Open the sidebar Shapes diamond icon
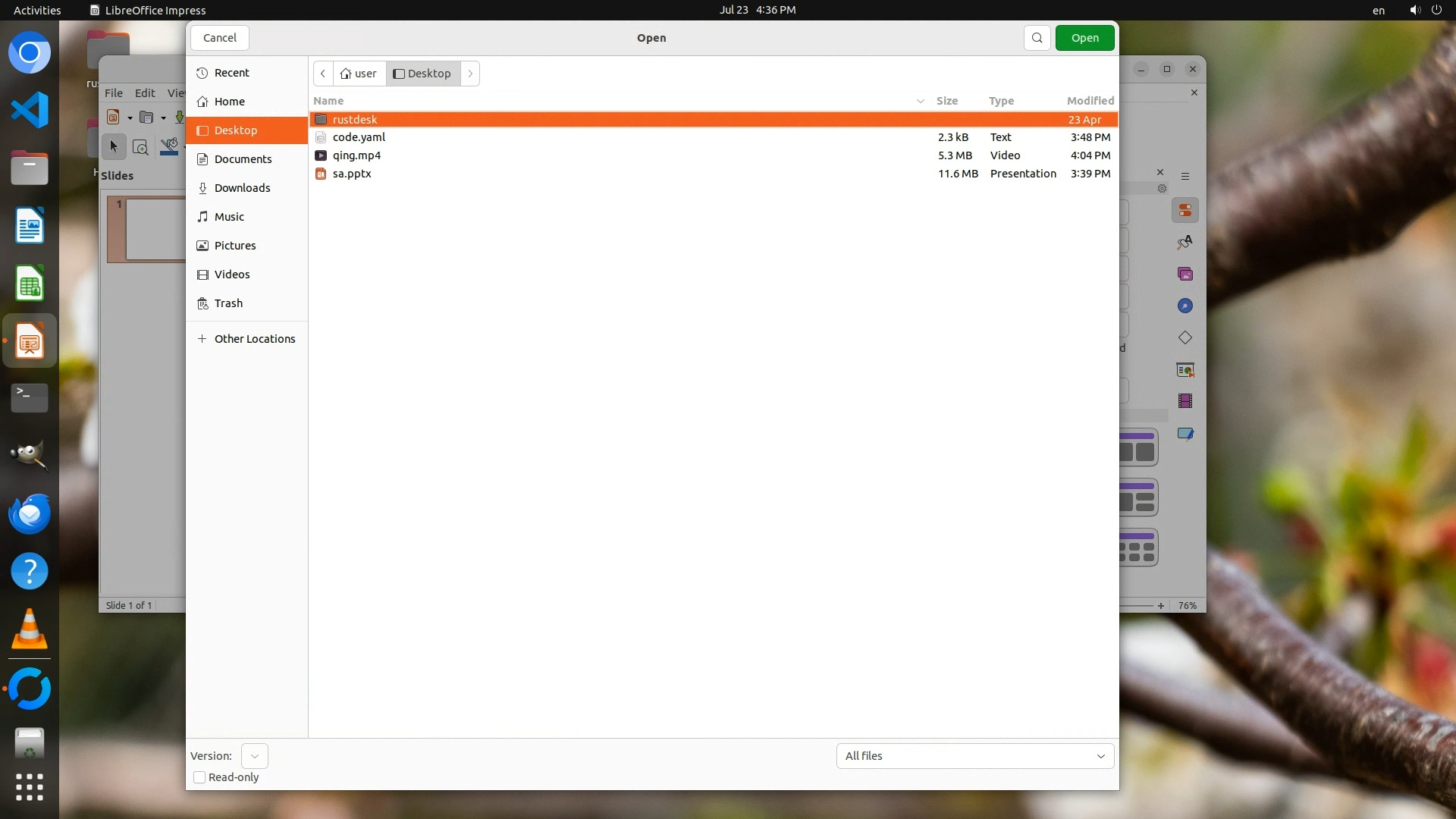The height and width of the screenshot is (819, 1456). [x=1185, y=337]
